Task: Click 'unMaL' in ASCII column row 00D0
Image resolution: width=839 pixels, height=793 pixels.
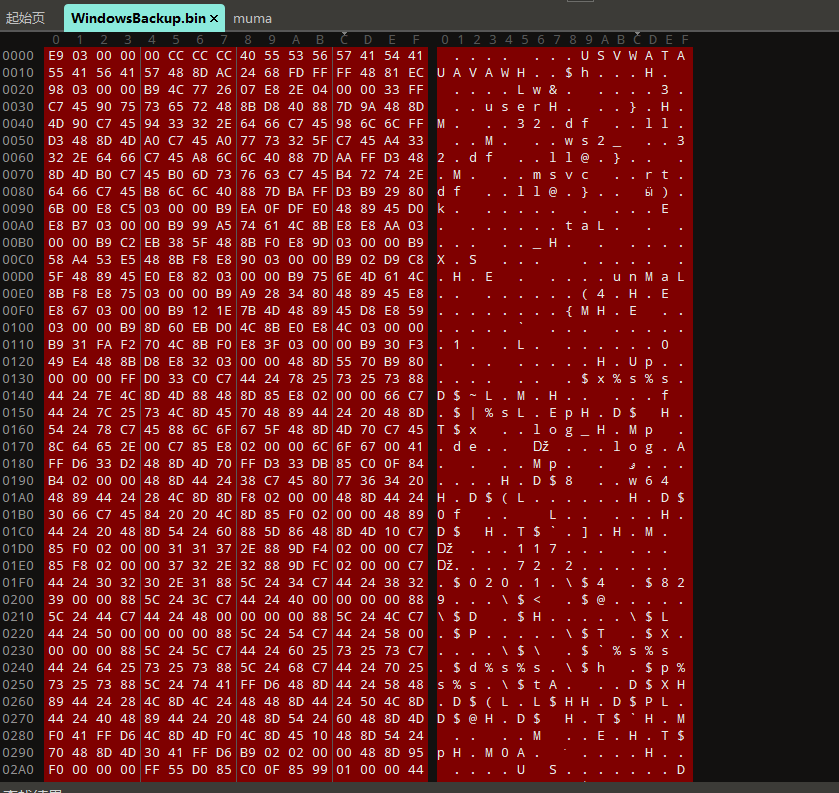Action: (649, 277)
